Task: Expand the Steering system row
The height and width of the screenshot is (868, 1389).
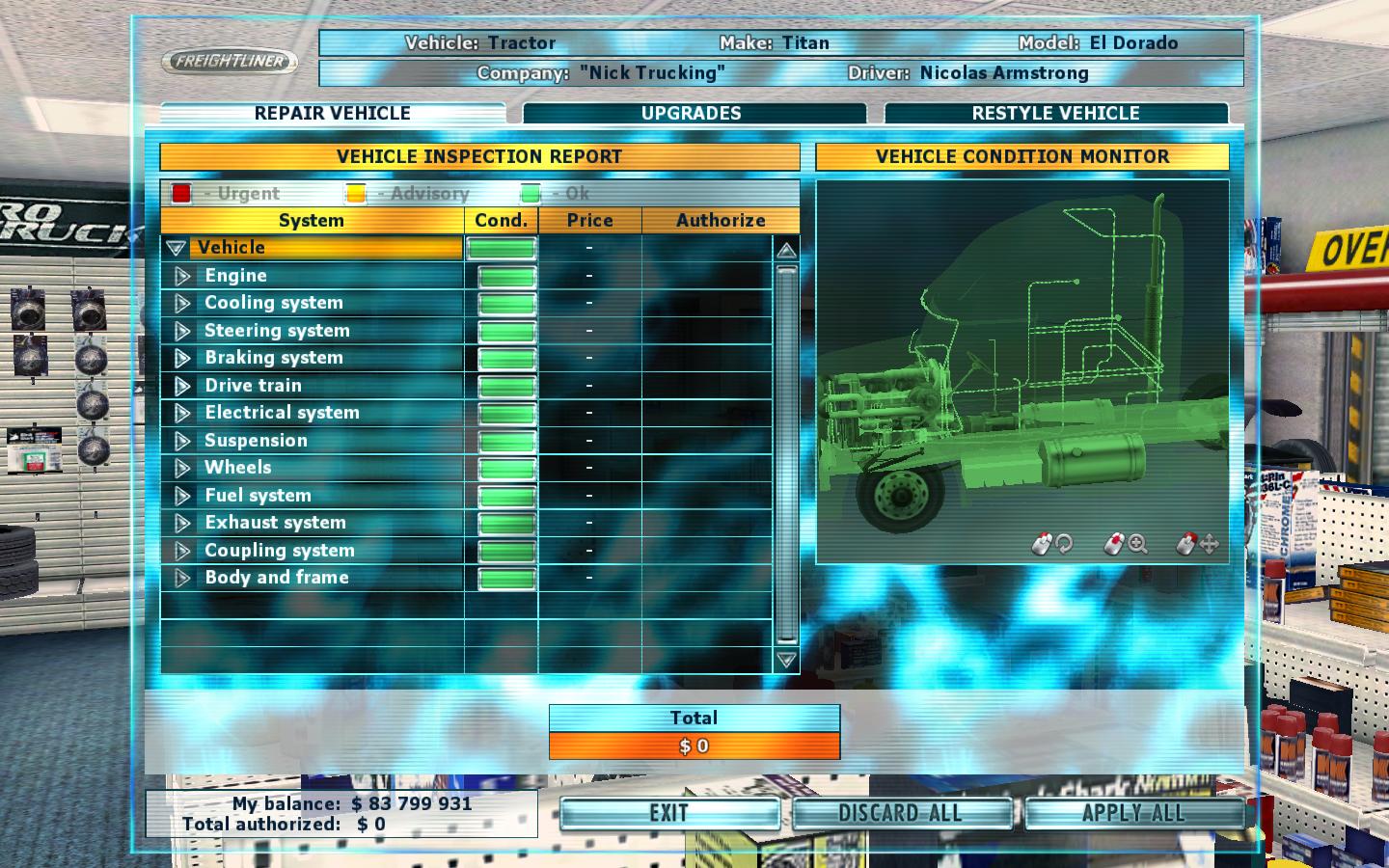Action: pyautogui.click(x=182, y=331)
